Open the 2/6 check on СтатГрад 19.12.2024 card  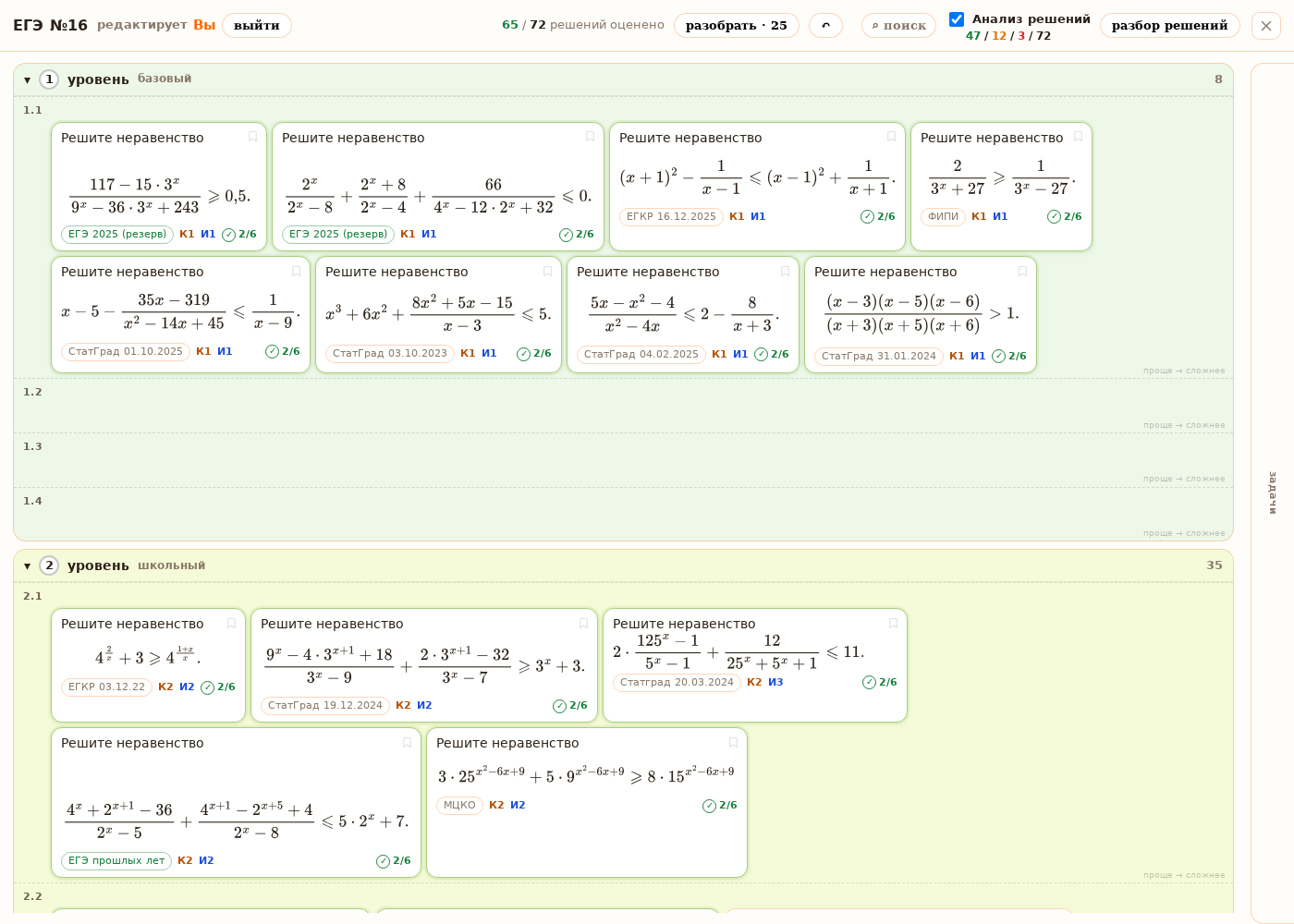(x=570, y=705)
